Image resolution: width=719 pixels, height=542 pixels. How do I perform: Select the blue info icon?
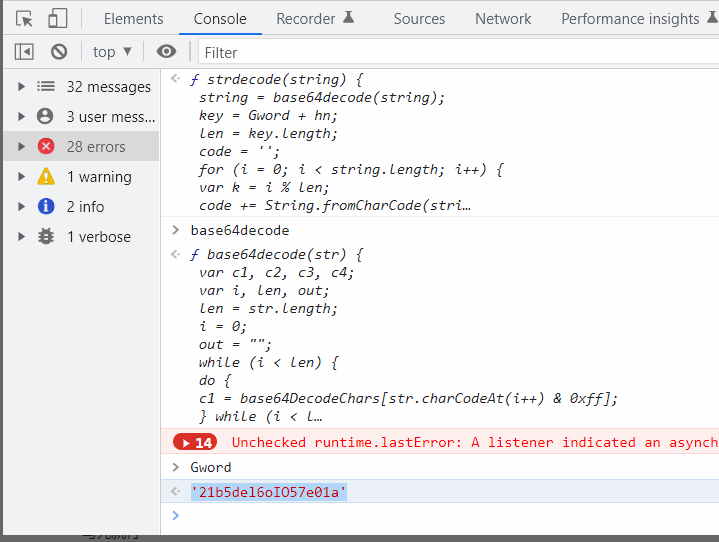(x=46, y=206)
